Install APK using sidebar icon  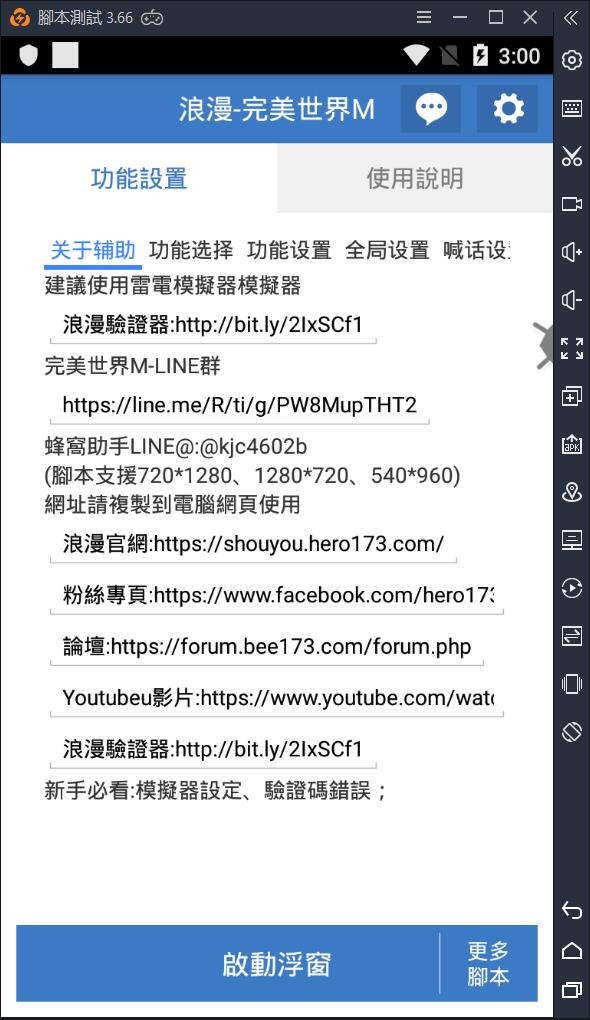[572, 444]
